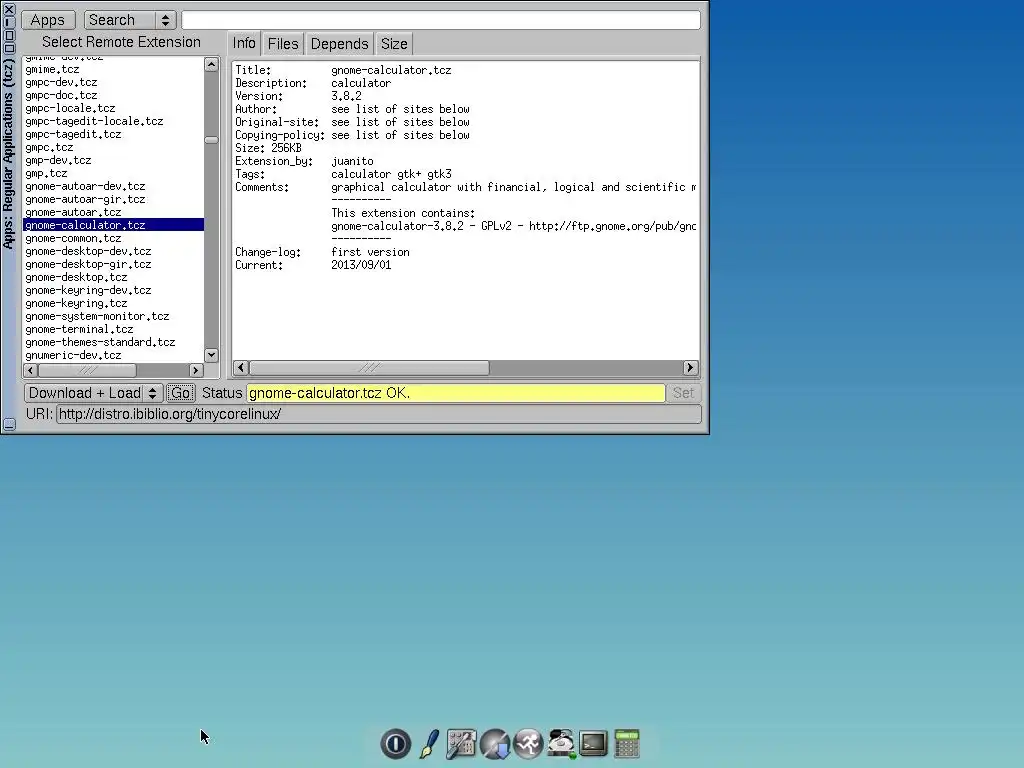The height and width of the screenshot is (768, 1024).
Task: Open the Search type dropdown
Action: pyautogui.click(x=129, y=20)
